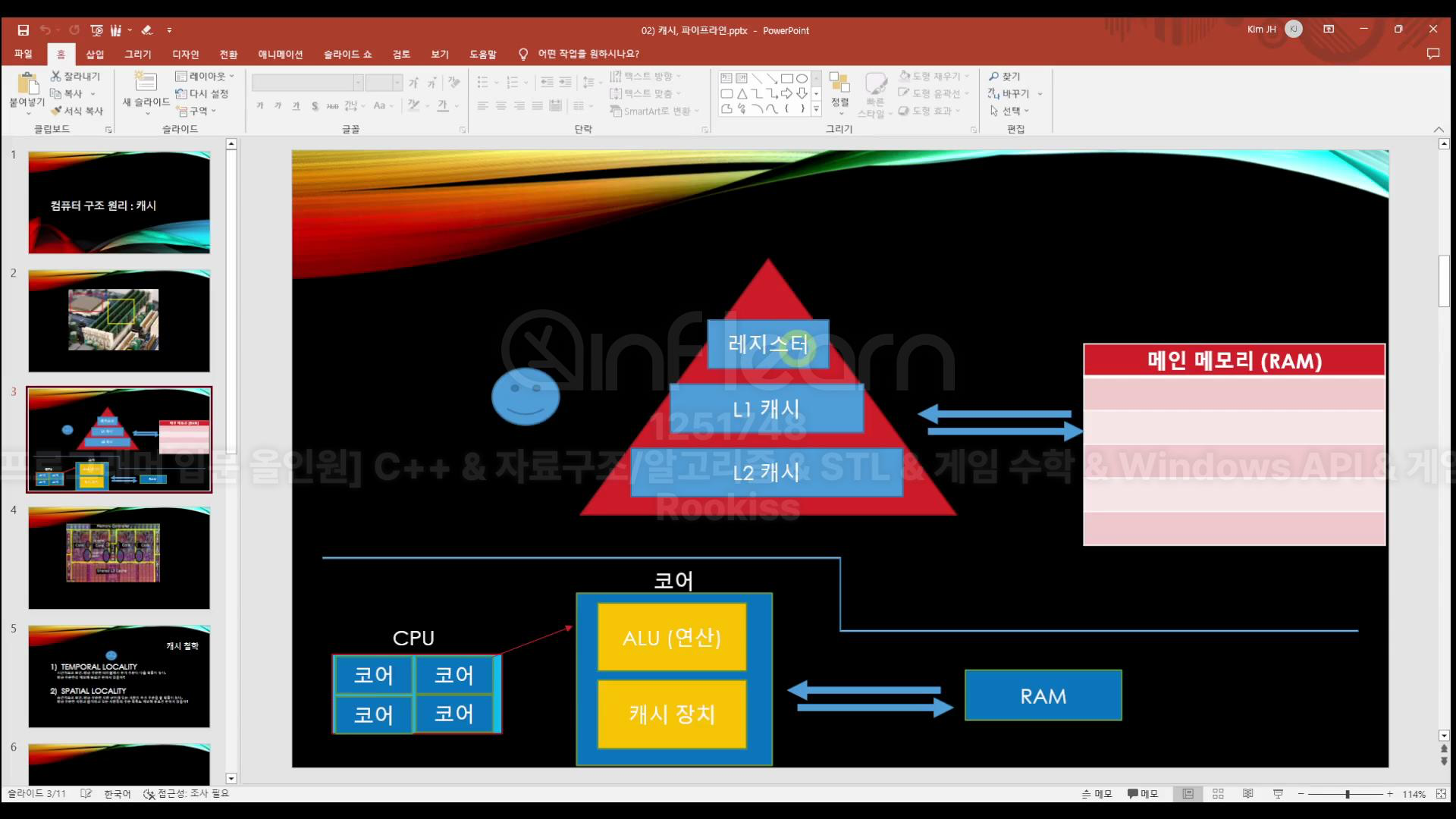The height and width of the screenshot is (819, 1456).
Task: Open the Animations (애니메이션) ribbon tab
Action: 280,54
